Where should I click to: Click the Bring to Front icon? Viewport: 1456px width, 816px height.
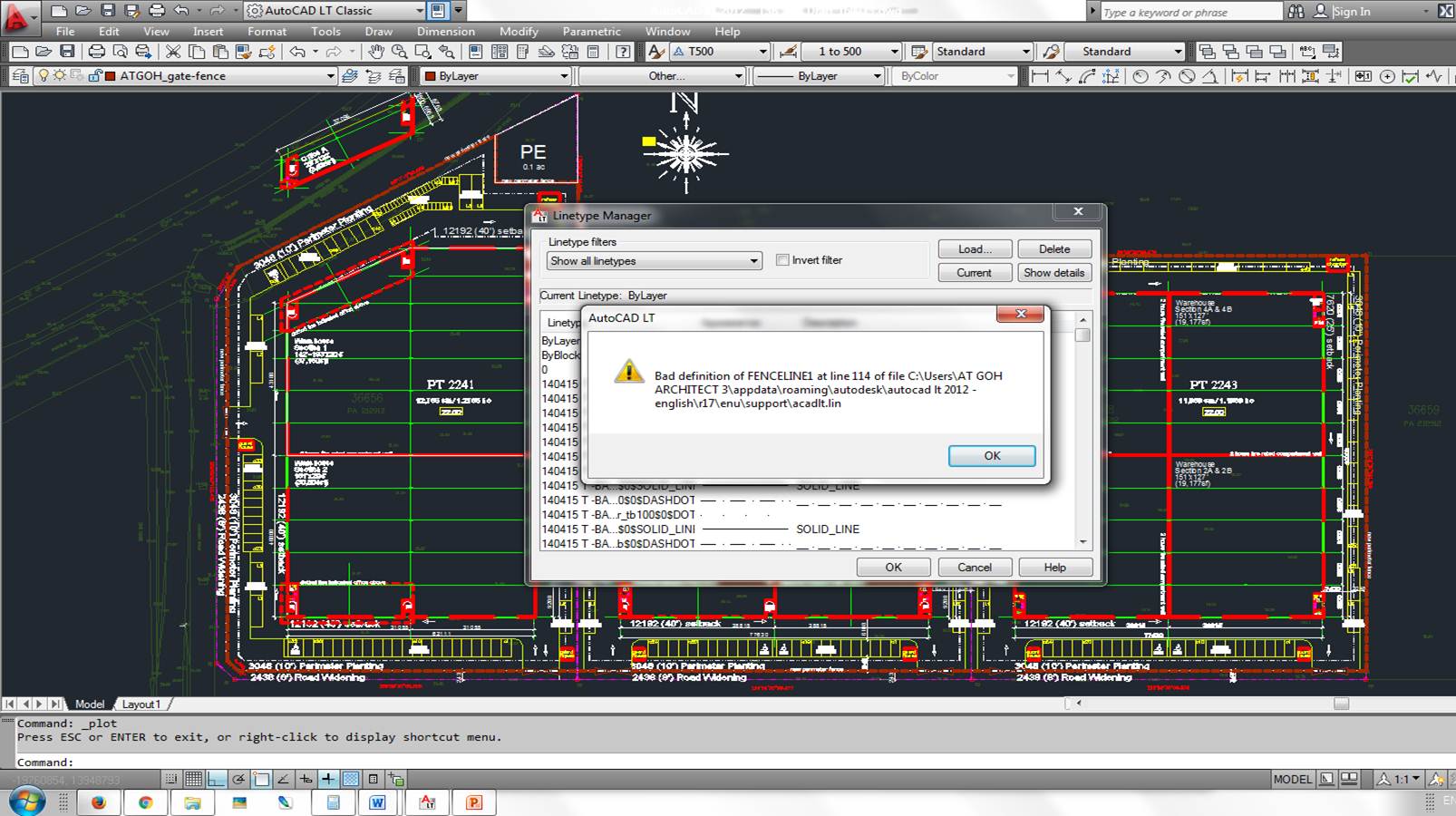coord(1208,52)
